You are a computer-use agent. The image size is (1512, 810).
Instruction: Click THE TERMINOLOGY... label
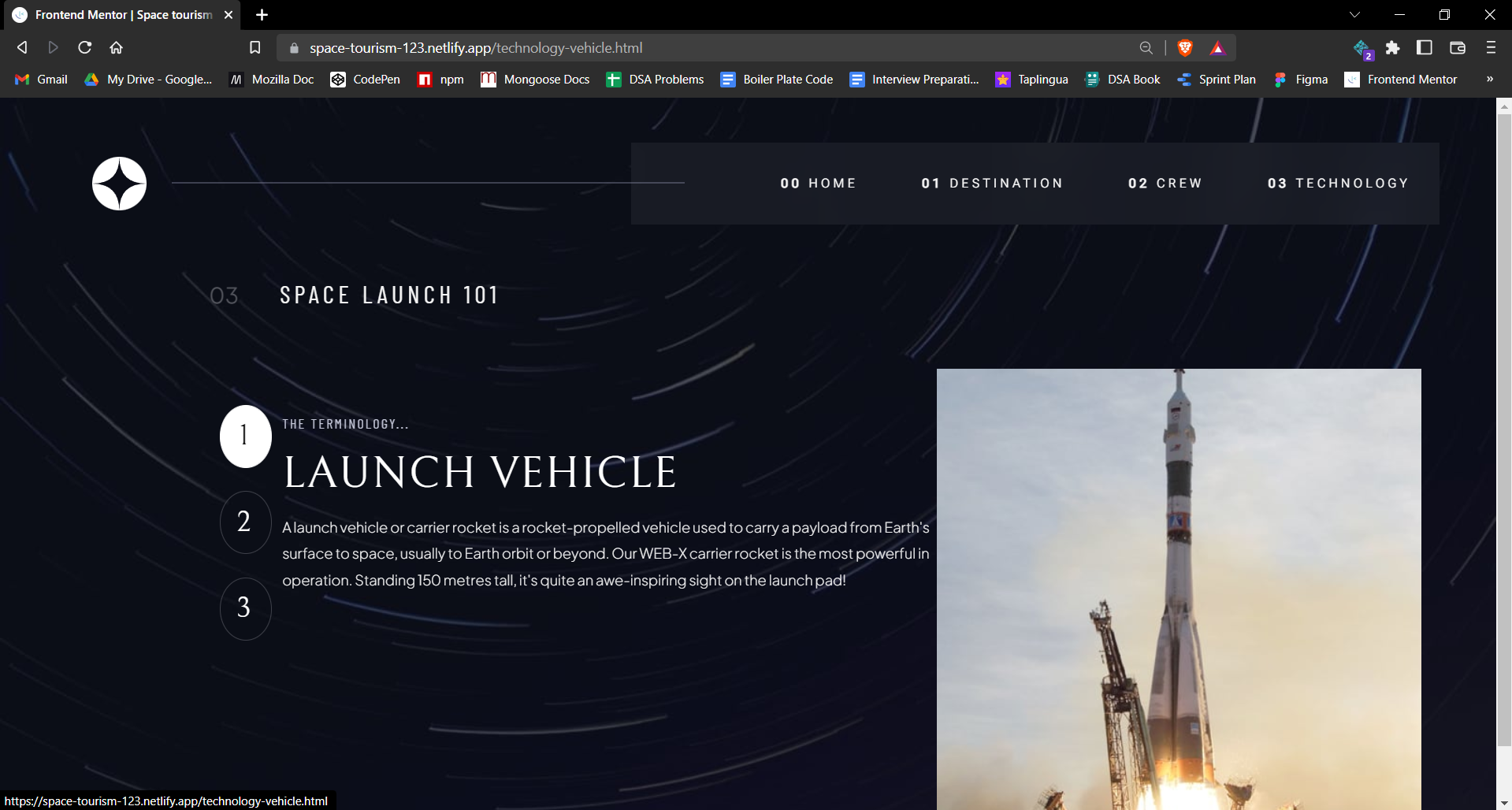(346, 424)
